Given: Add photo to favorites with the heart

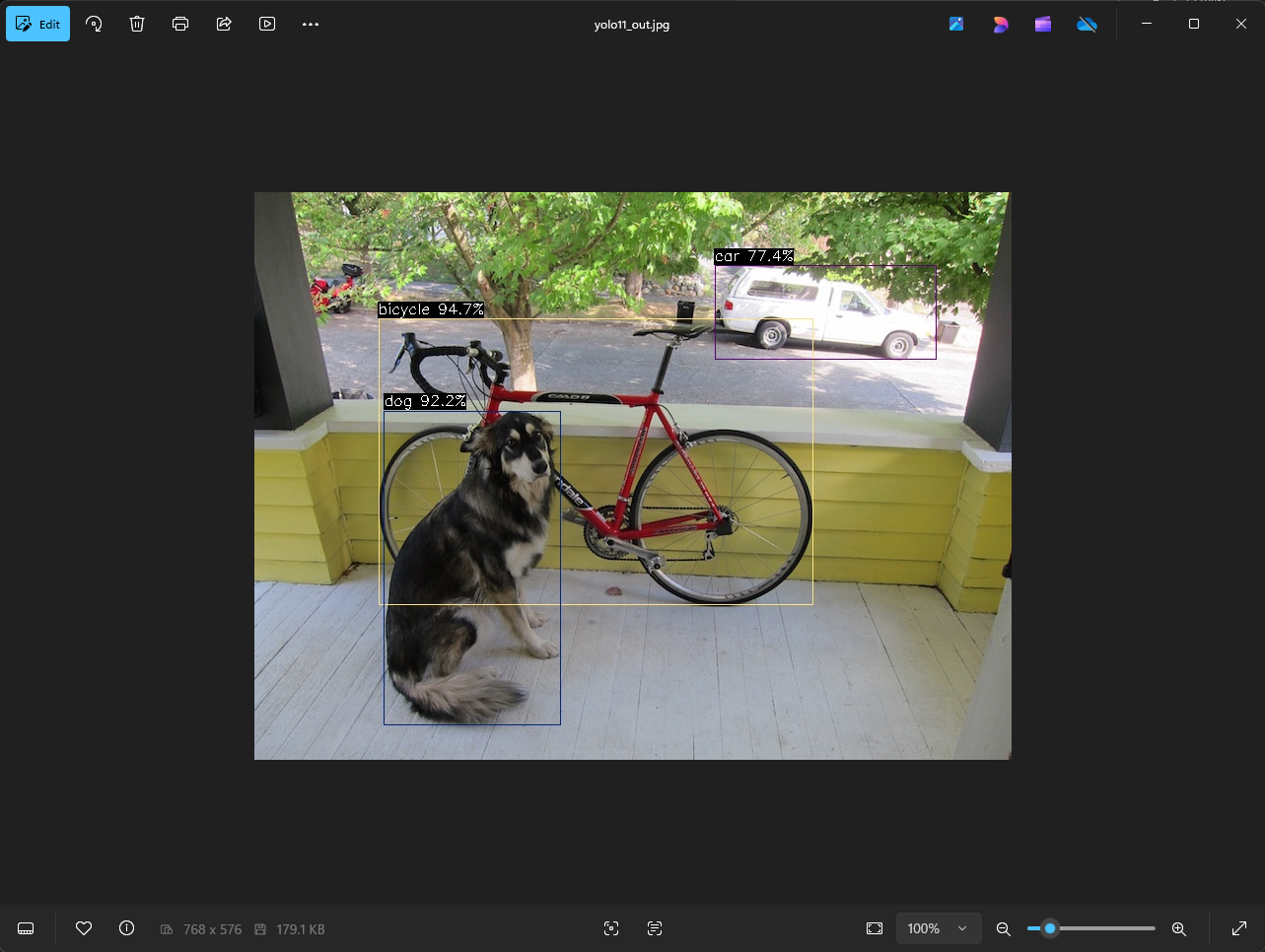Looking at the screenshot, I should pyautogui.click(x=84, y=928).
